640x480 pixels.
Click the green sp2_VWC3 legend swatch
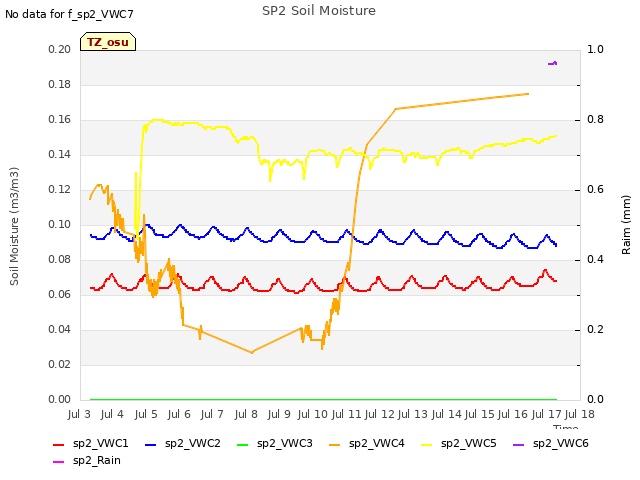coord(243,444)
